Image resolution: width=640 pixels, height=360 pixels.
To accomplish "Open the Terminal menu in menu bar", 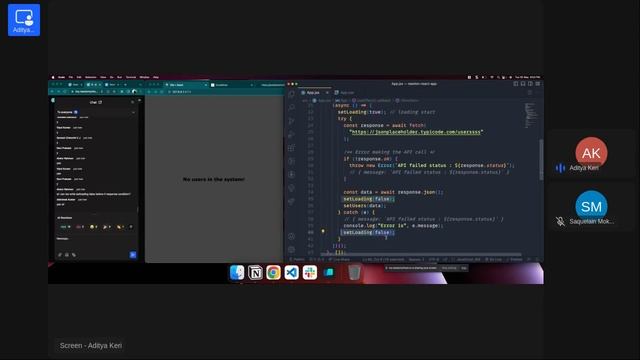I will 131,77.
